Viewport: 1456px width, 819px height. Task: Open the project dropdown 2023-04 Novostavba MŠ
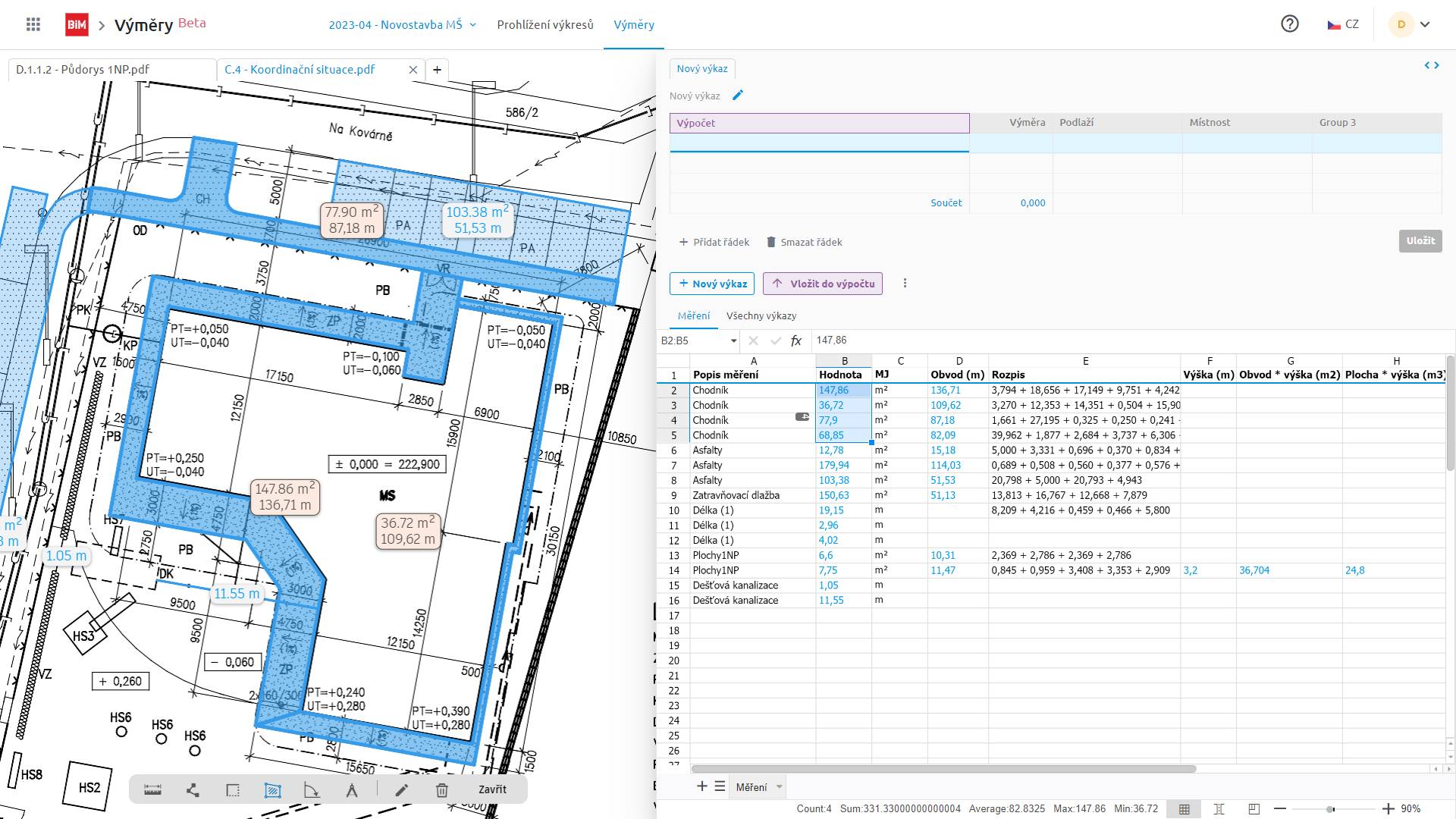pos(402,25)
